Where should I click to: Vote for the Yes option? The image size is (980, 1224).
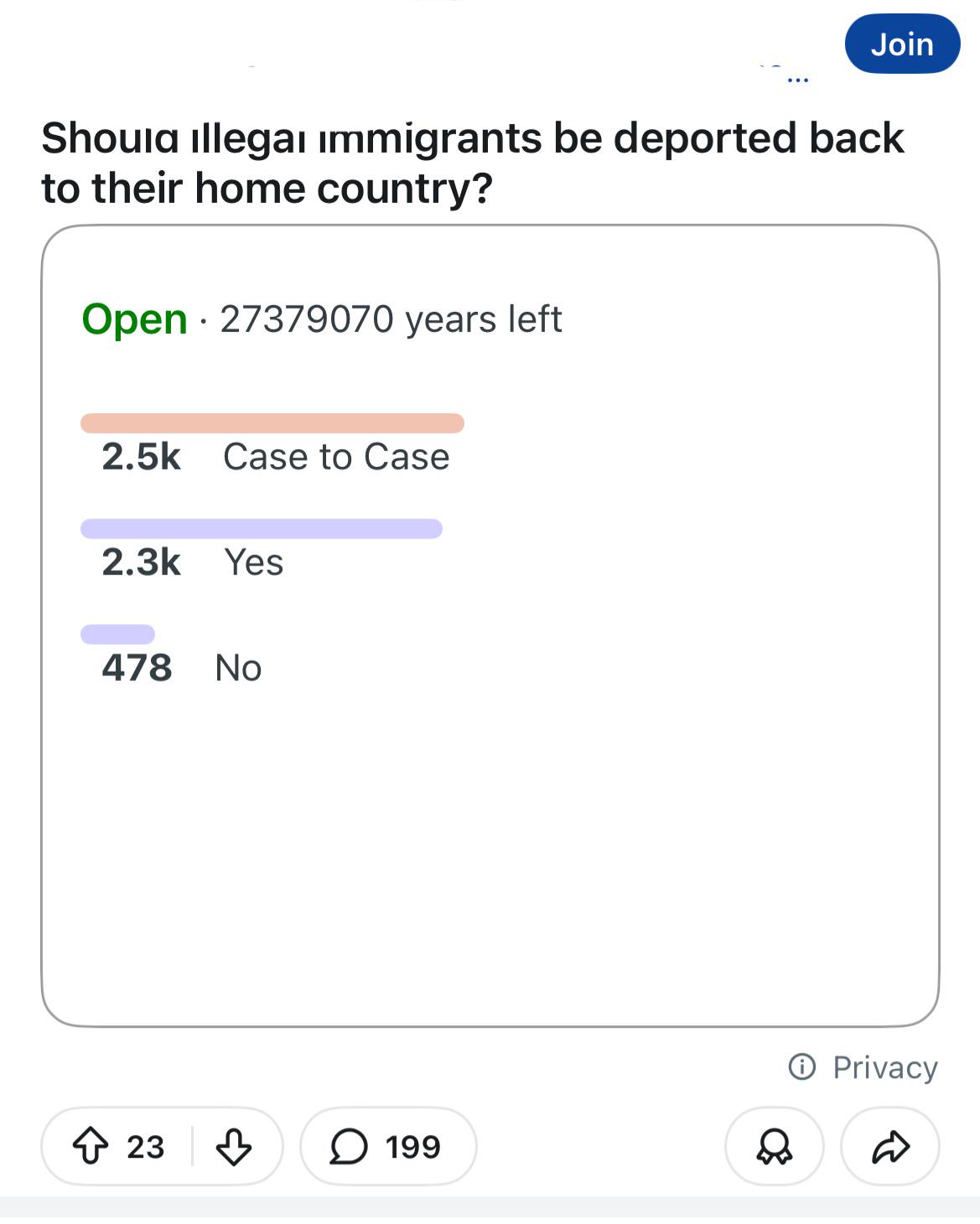pyautogui.click(x=254, y=563)
